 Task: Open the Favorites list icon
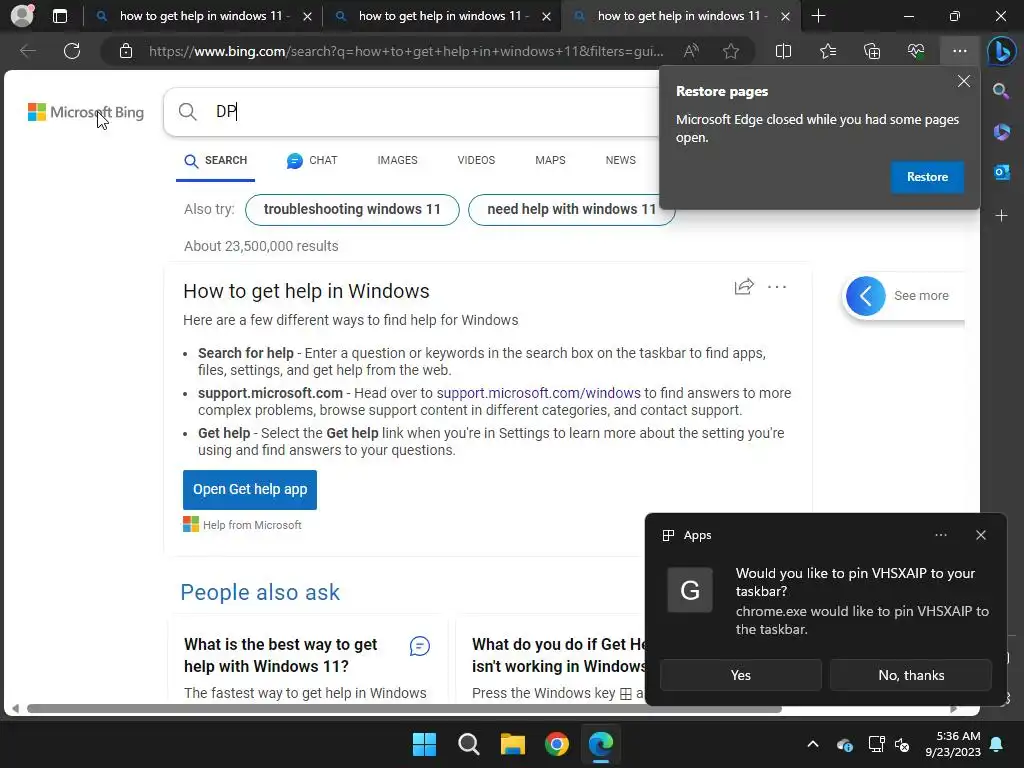tap(827, 51)
